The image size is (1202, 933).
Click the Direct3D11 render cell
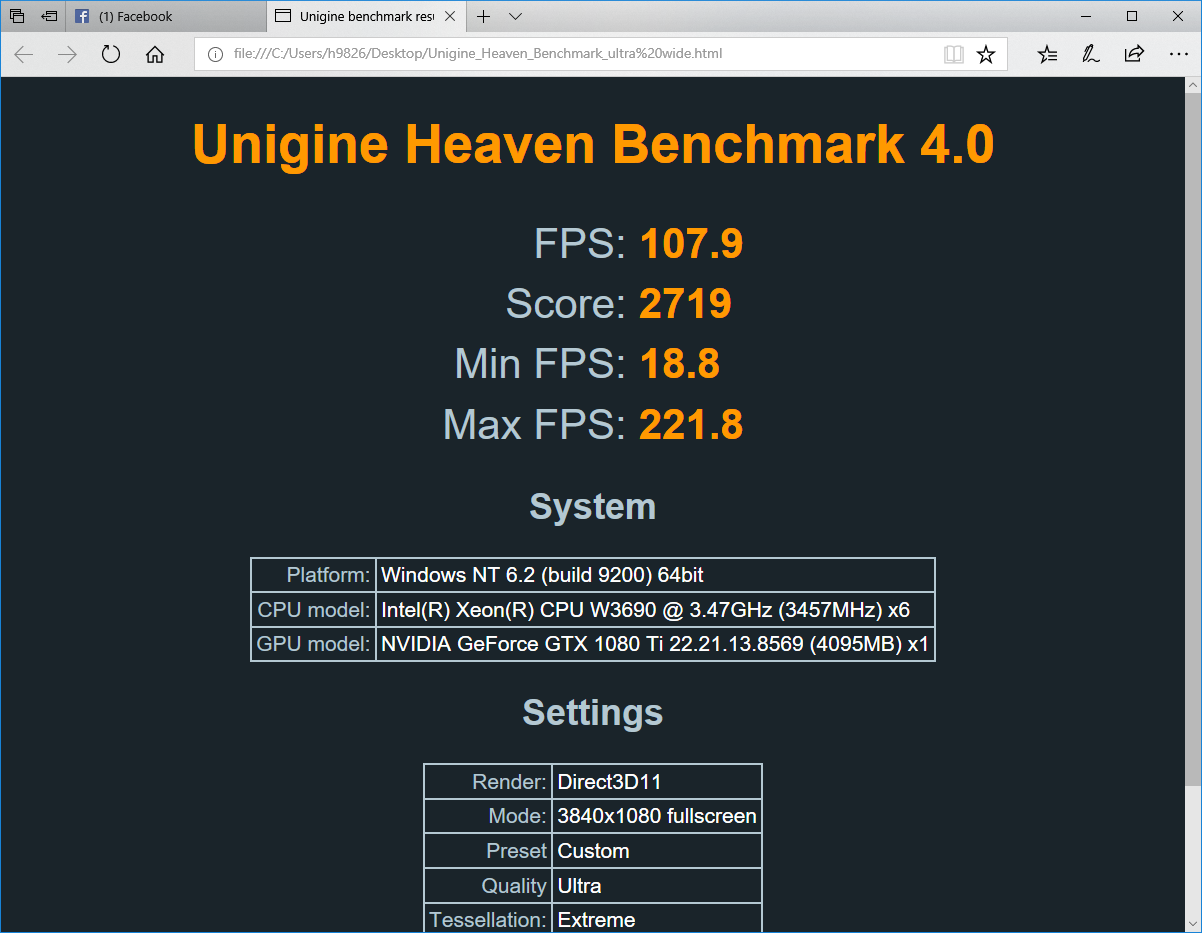click(x=657, y=782)
